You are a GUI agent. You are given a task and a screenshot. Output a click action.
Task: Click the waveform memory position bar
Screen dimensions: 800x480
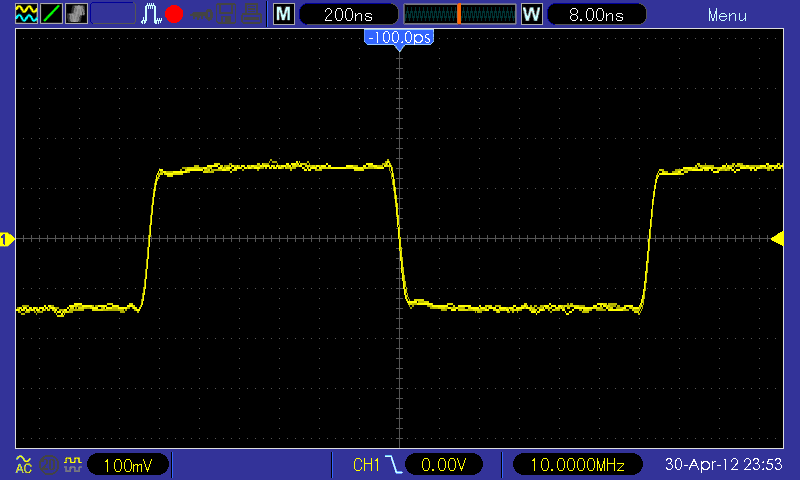[x=460, y=14]
